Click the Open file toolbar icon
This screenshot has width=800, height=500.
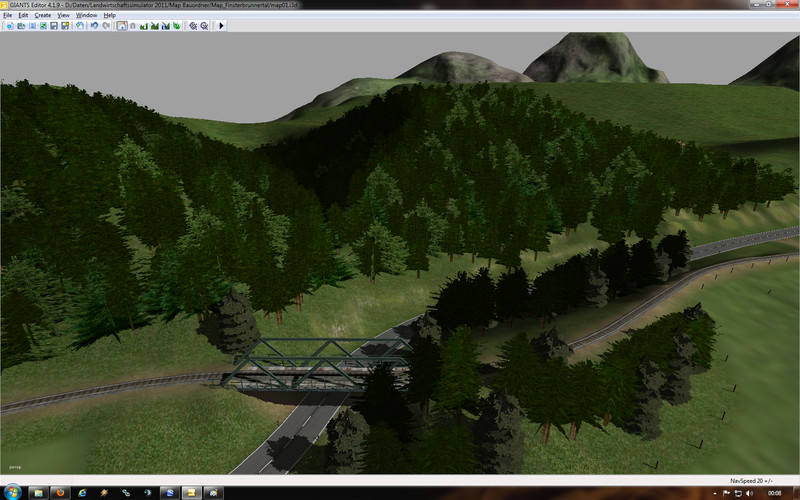tap(21, 26)
